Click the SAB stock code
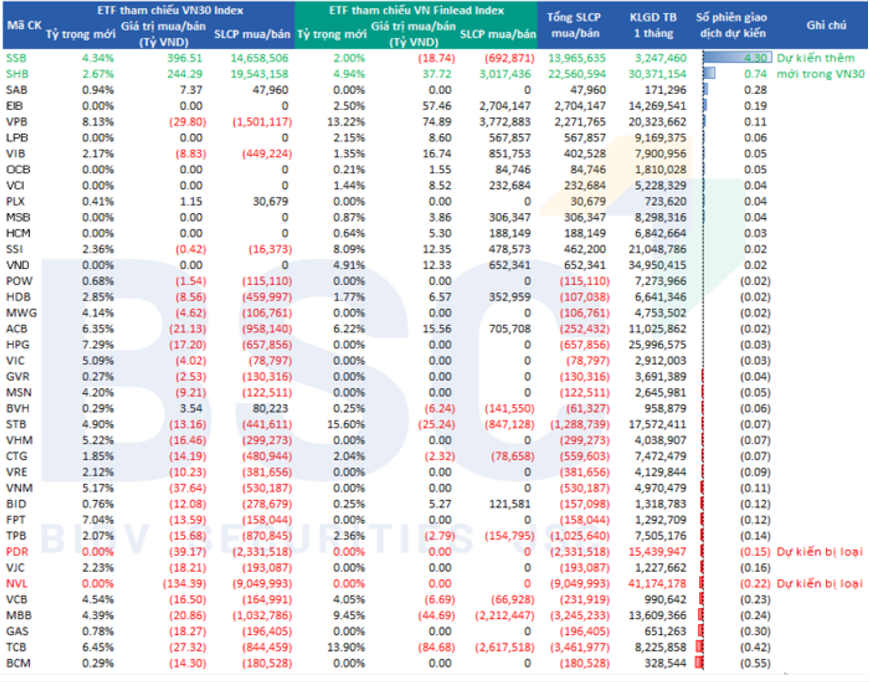The height and width of the screenshot is (682, 870). [17, 90]
